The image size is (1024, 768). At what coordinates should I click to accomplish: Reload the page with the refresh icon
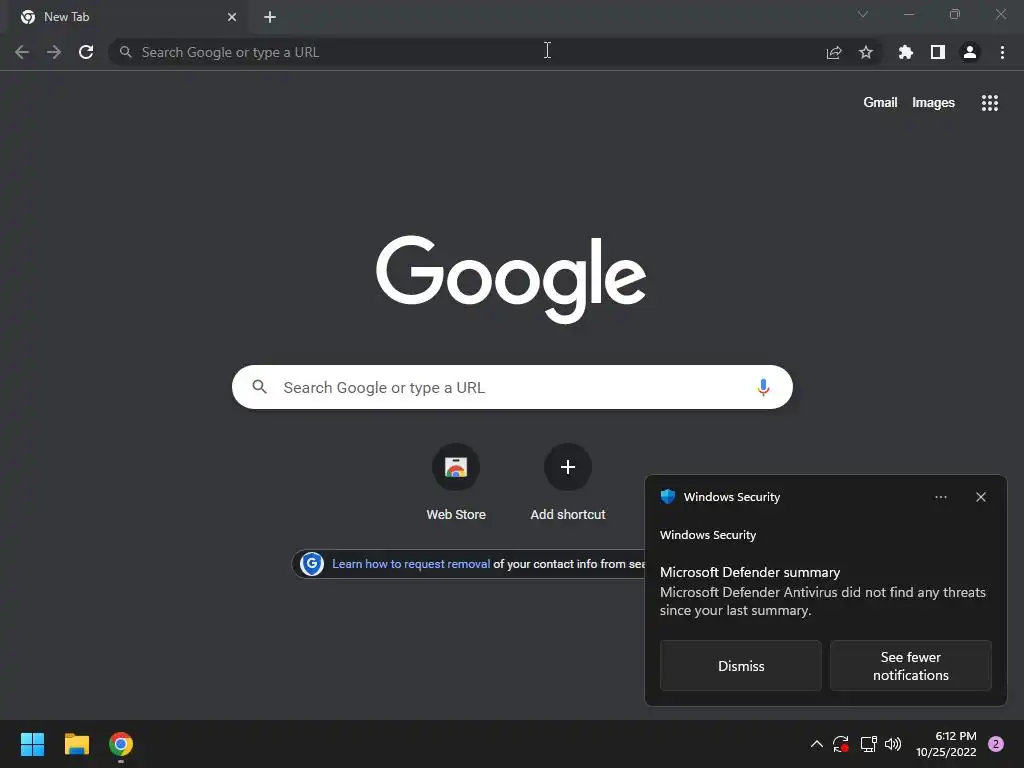(86, 52)
